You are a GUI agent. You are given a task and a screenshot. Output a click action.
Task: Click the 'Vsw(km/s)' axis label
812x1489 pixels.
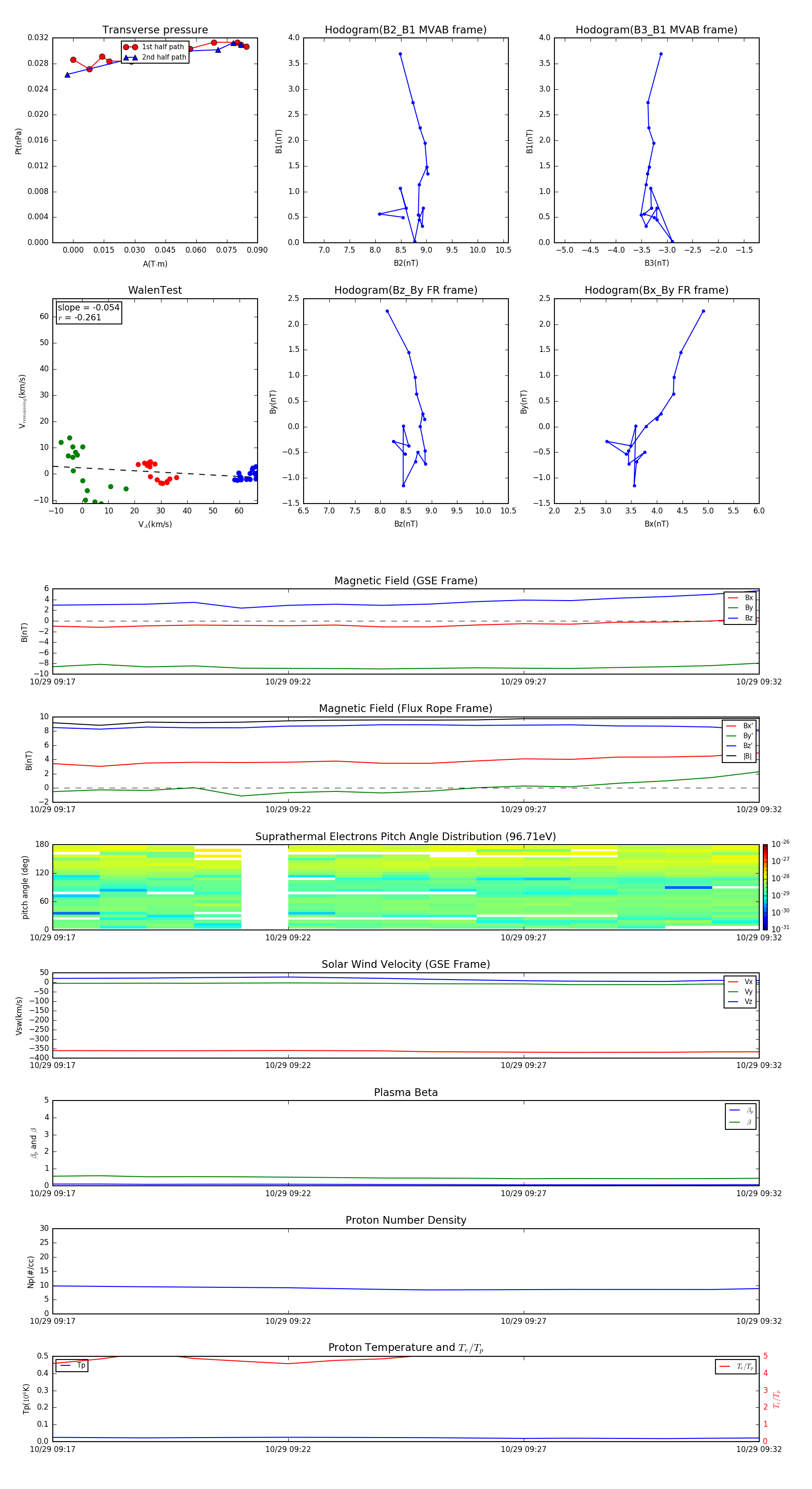[x=18, y=1016]
